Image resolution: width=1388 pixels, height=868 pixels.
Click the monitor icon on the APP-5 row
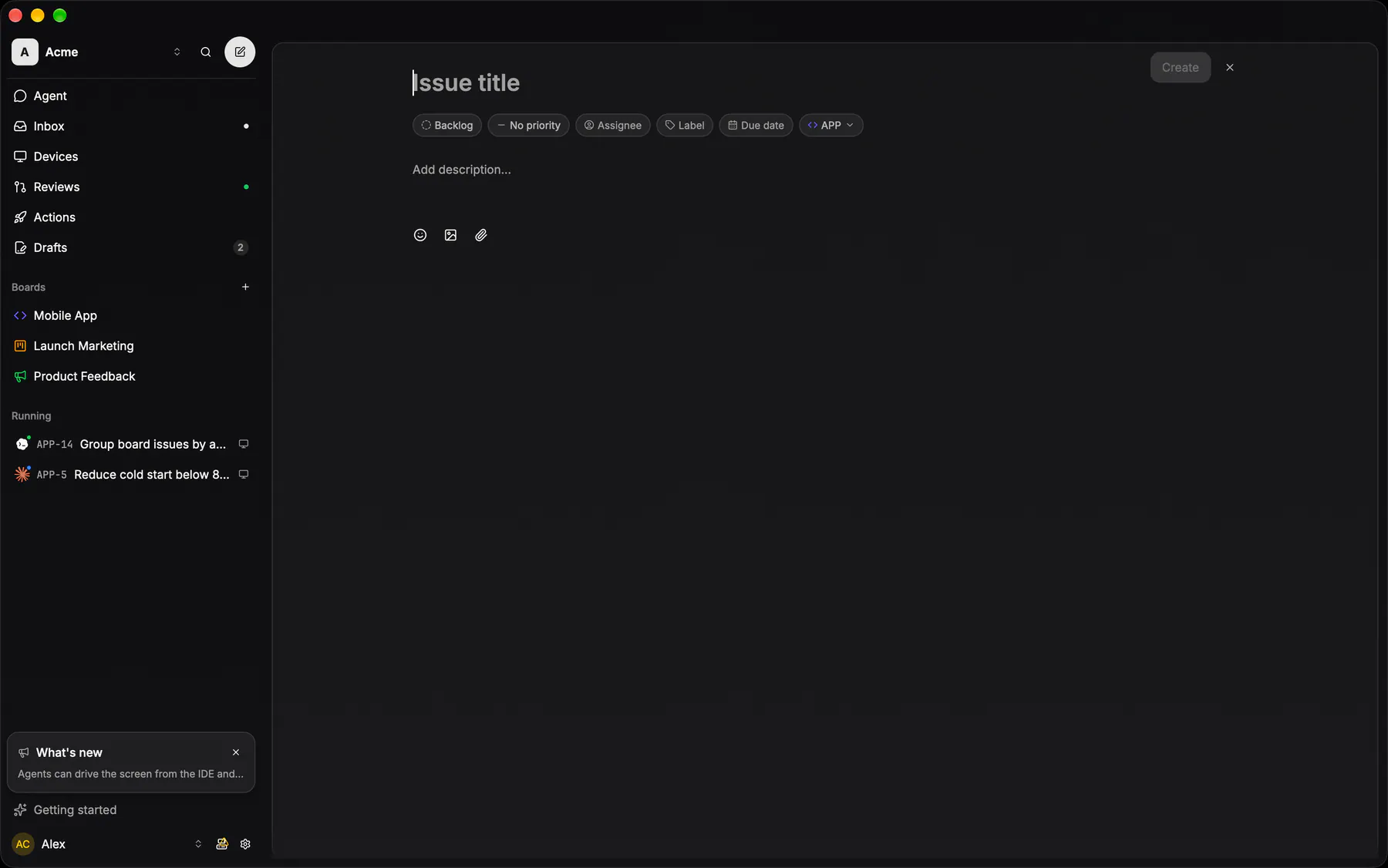(244, 475)
